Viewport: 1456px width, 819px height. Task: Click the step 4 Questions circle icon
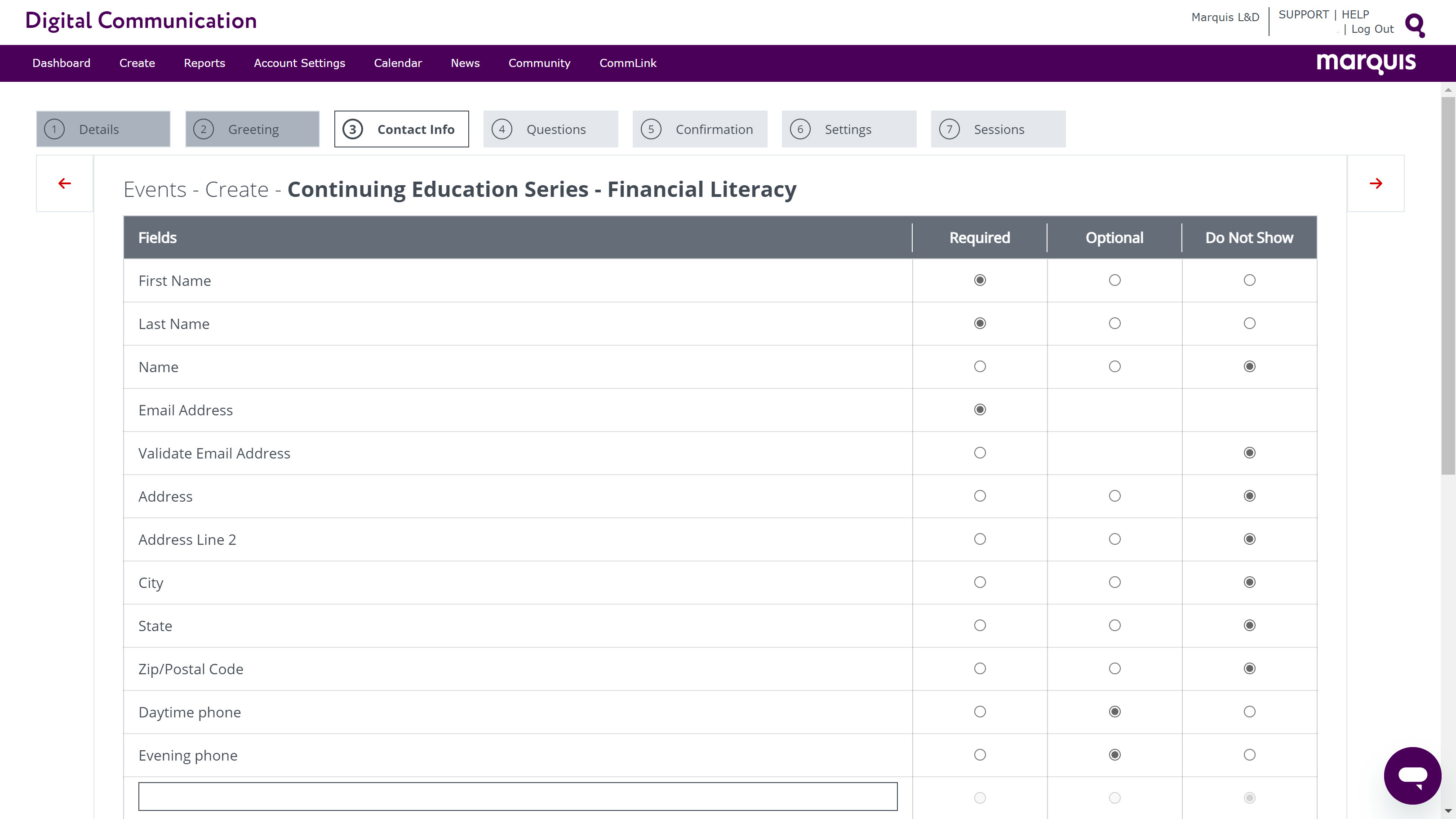pyautogui.click(x=502, y=129)
